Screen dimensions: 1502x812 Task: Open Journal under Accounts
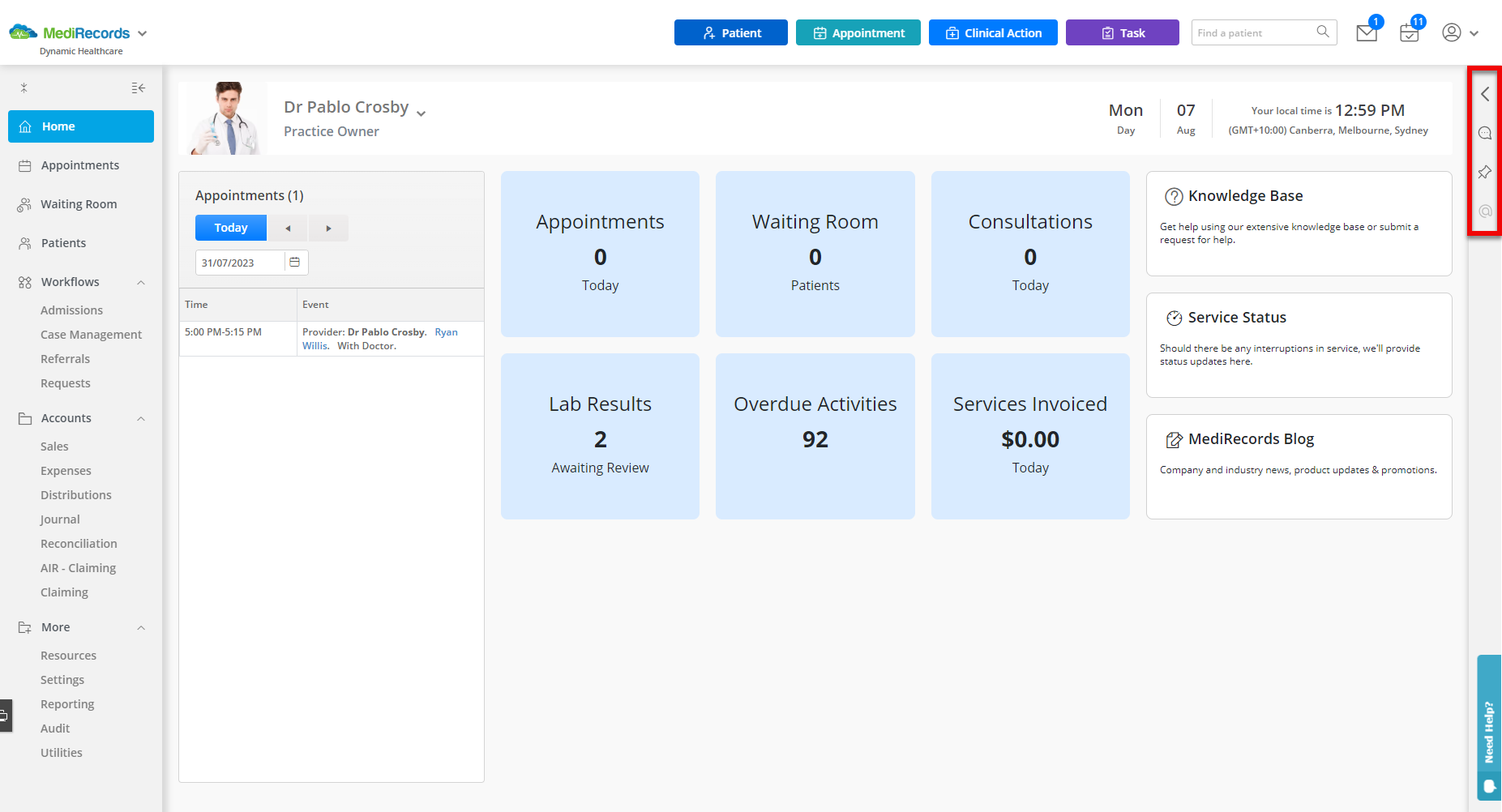(x=60, y=519)
